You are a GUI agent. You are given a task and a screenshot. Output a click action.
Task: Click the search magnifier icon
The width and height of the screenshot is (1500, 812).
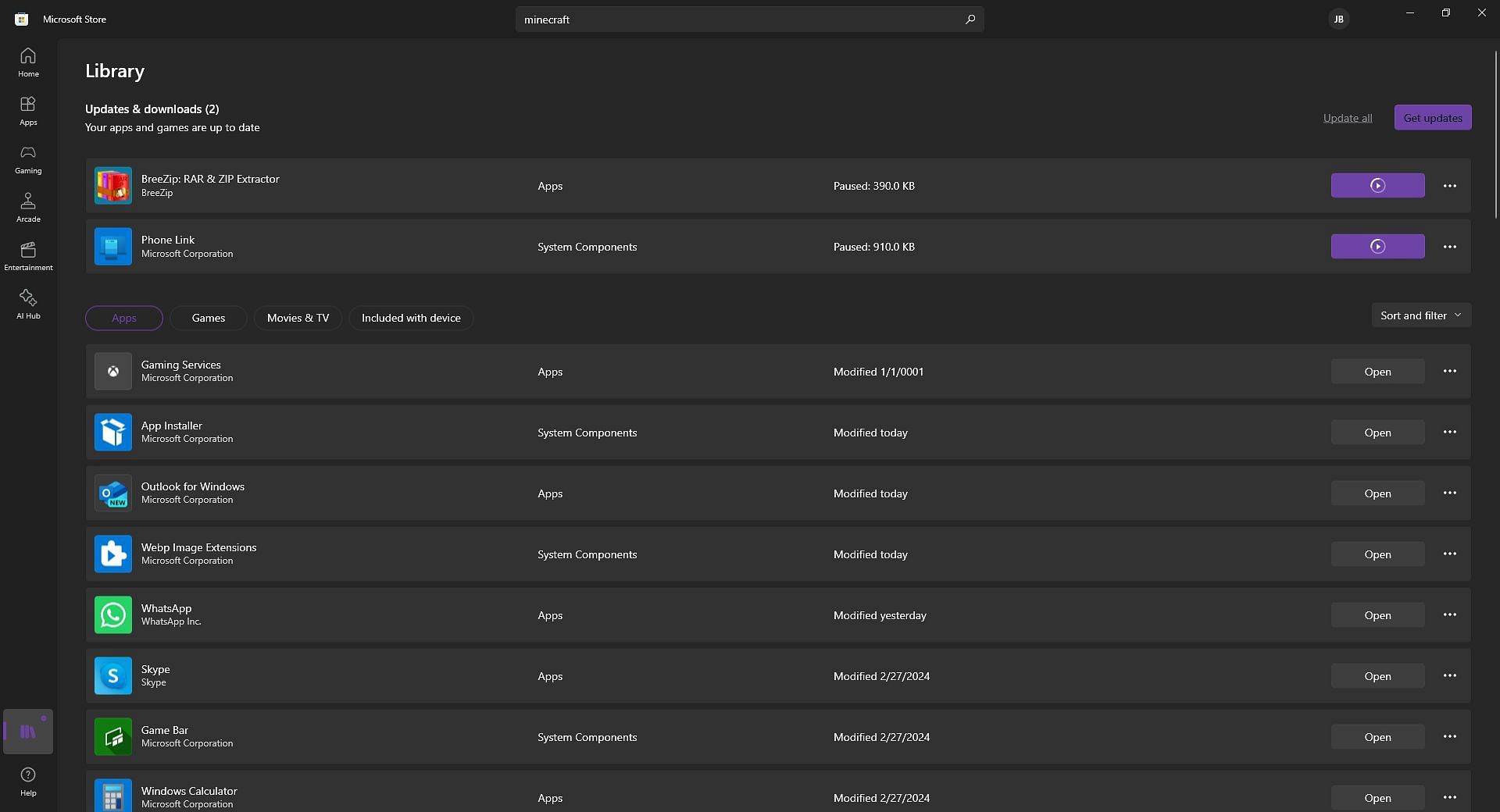[970, 20]
